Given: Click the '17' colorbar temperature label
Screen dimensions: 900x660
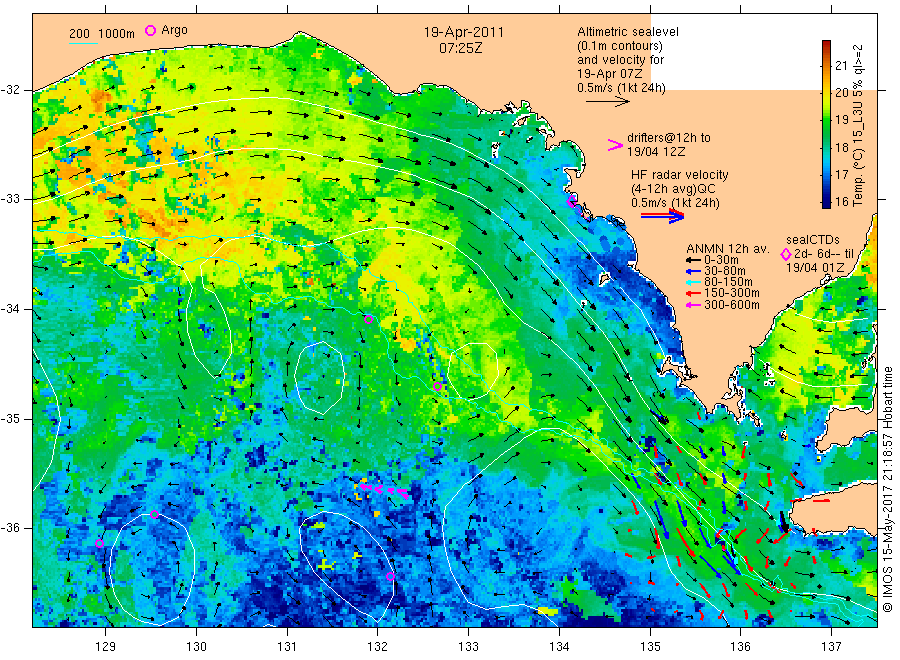Looking at the screenshot, I should point(841,174).
